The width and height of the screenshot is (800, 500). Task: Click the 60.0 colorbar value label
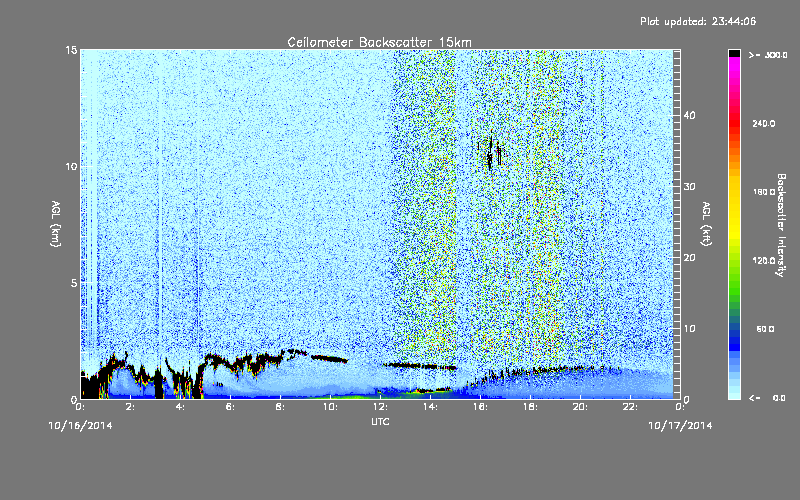765,329
